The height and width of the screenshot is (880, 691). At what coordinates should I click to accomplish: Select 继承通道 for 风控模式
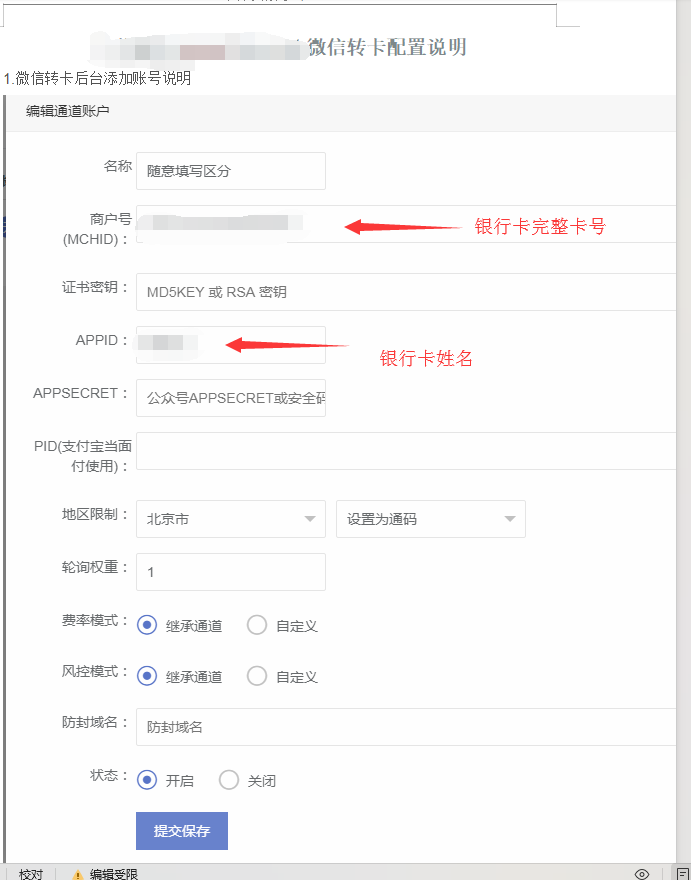147,676
